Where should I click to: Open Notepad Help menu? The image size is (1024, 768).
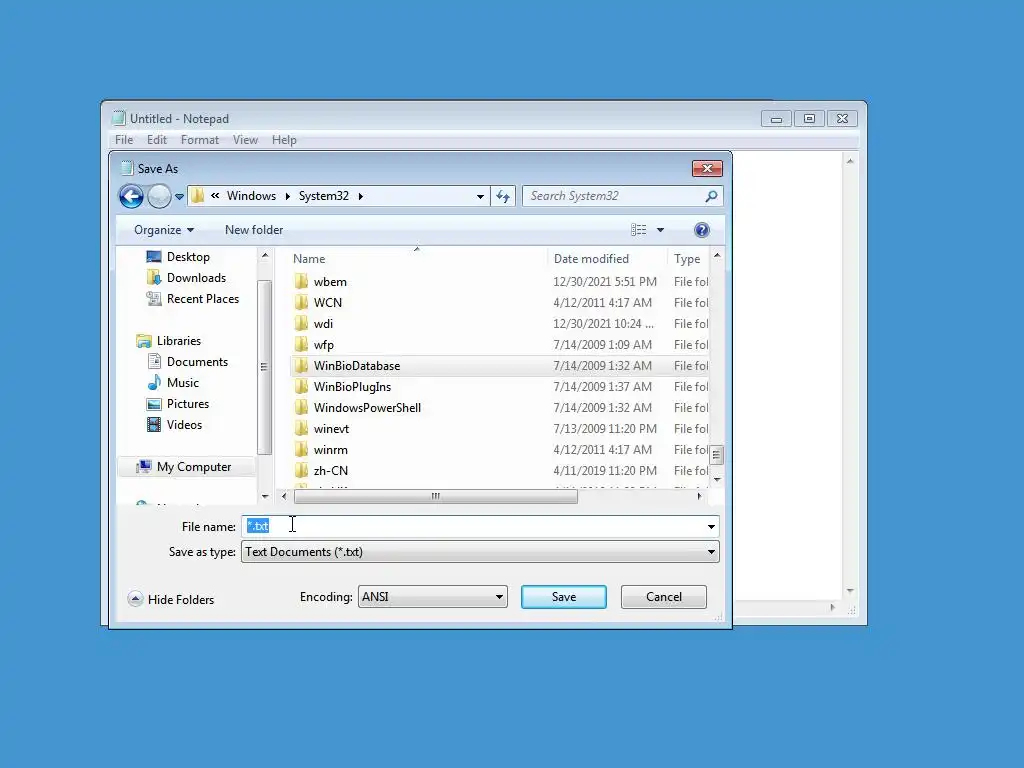(x=284, y=140)
